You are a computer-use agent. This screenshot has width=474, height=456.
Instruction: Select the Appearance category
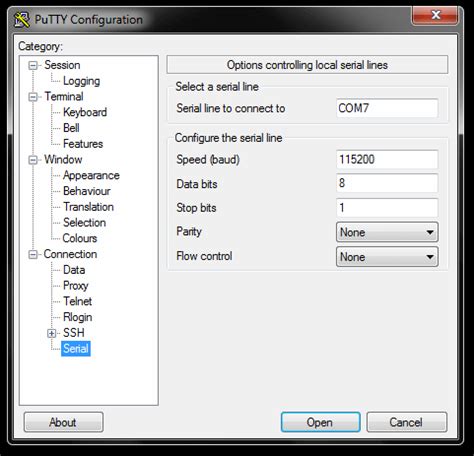tap(91, 175)
